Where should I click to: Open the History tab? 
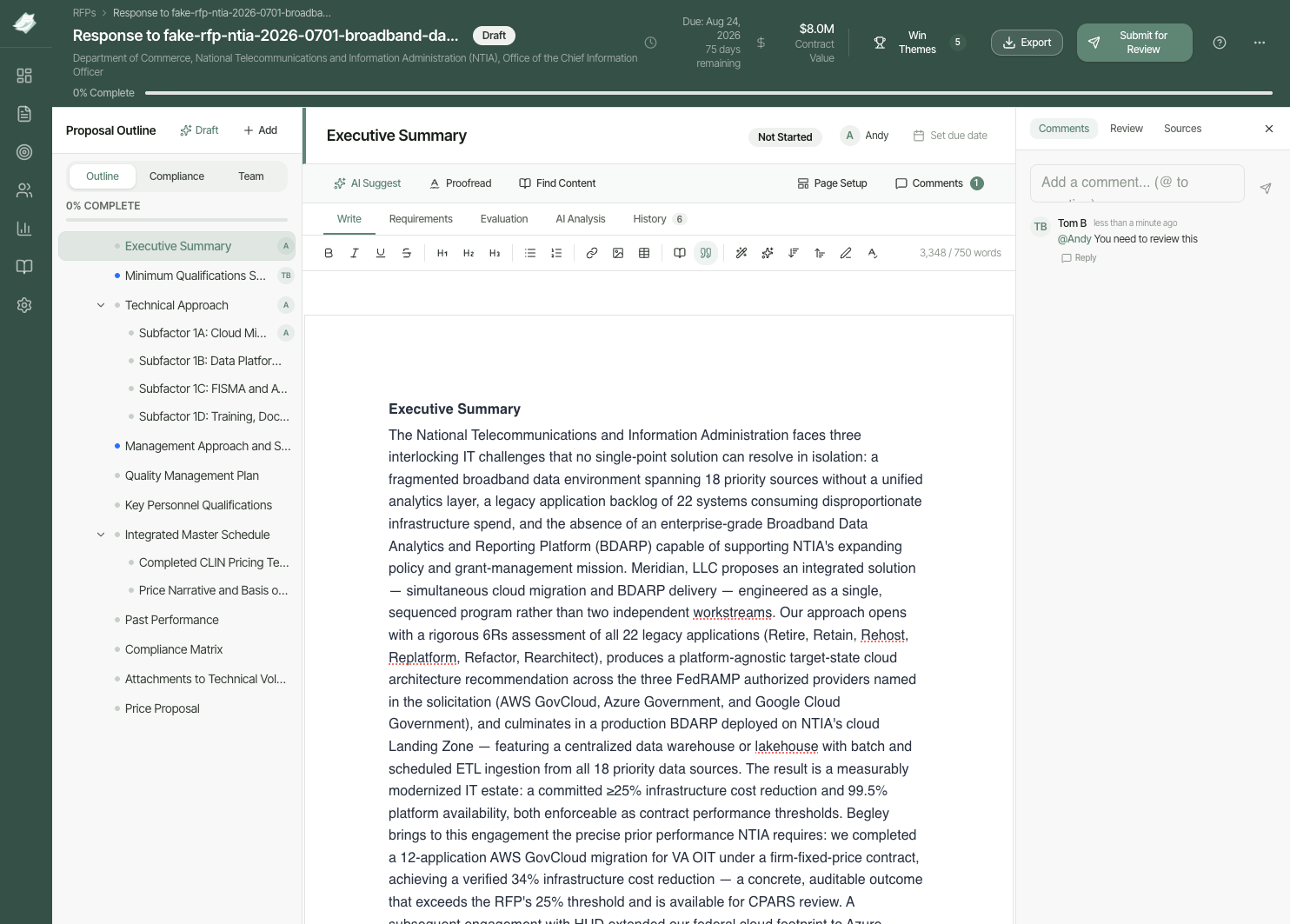click(x=660, y=219)
